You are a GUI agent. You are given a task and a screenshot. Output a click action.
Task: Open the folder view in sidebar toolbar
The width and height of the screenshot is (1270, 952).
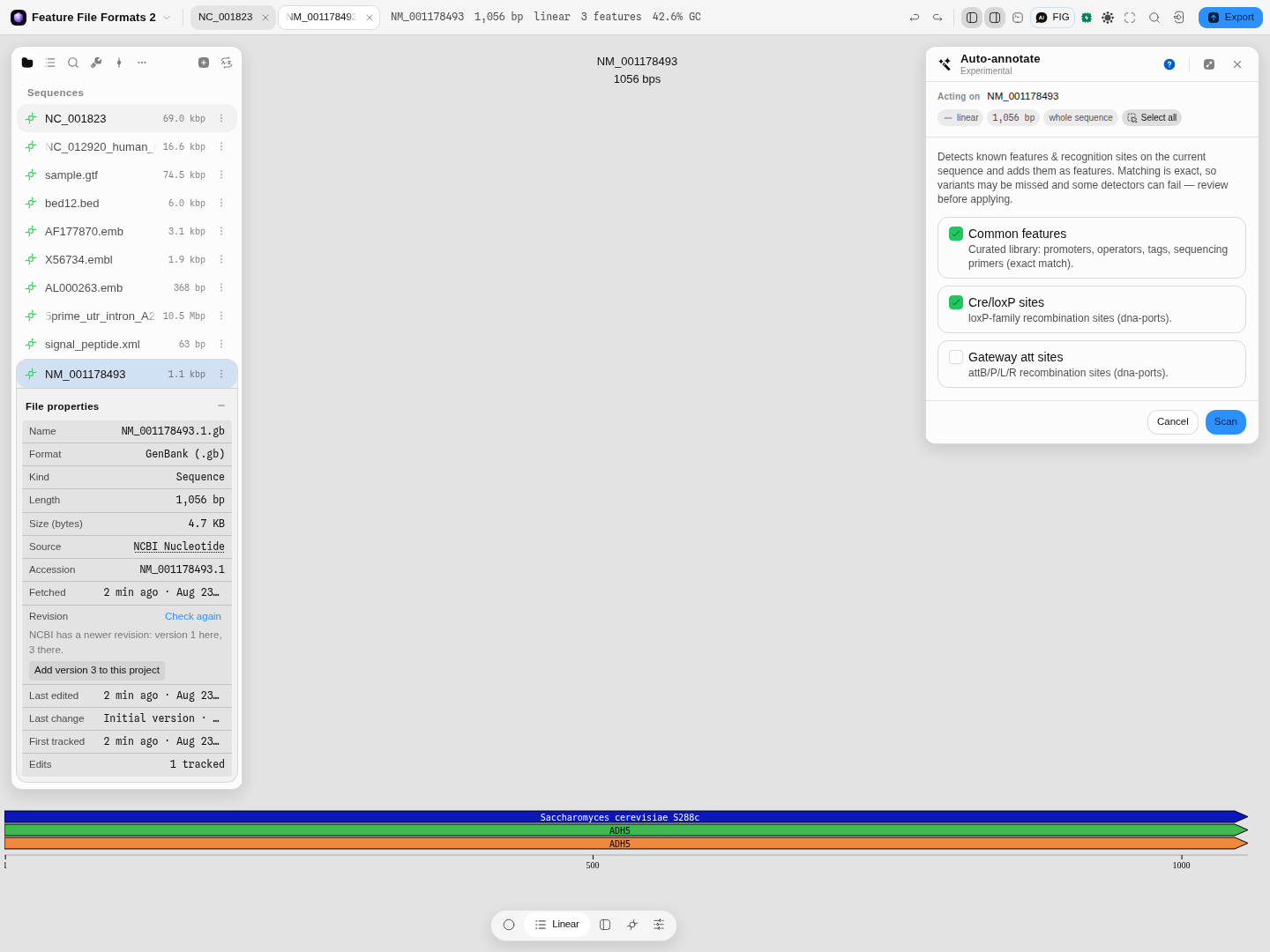coord(27,63)
